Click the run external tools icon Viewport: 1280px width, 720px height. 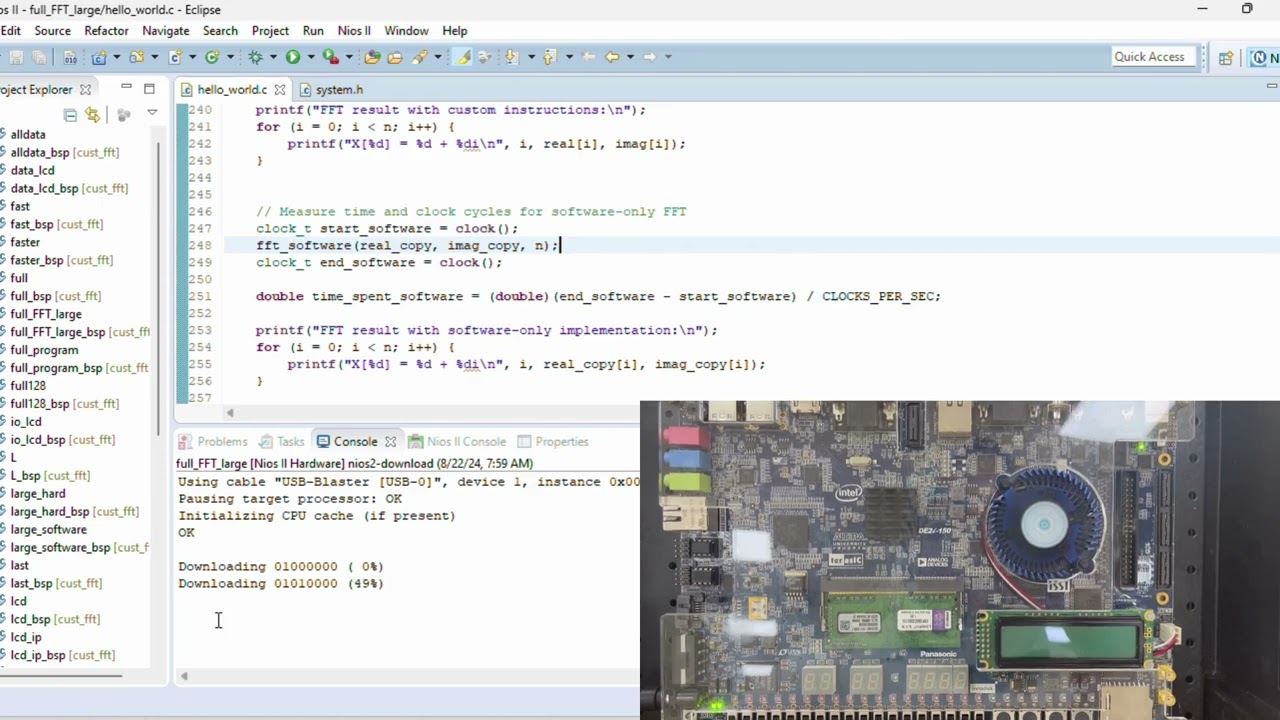click(330, 57)
